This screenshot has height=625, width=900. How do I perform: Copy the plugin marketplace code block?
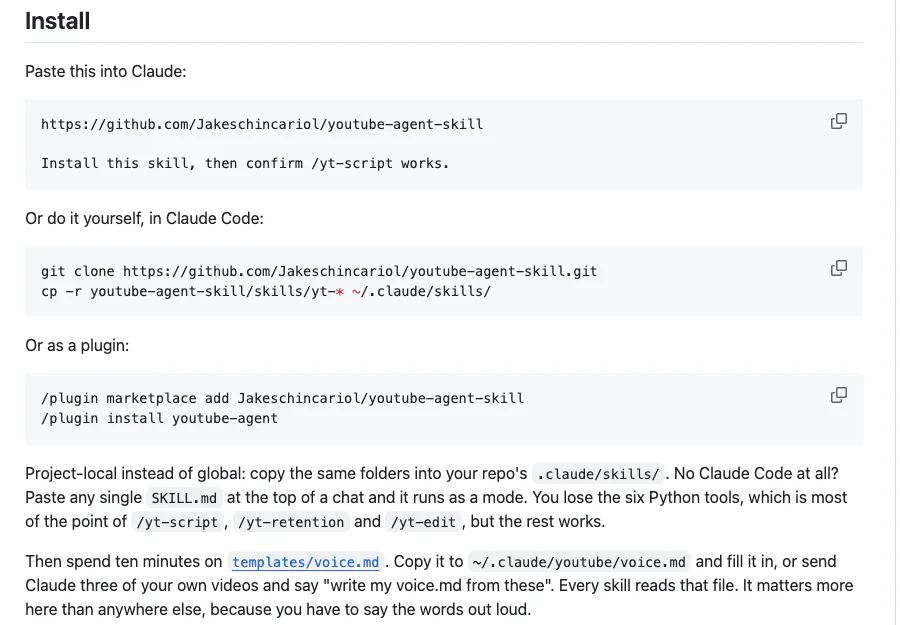pos(839,395)
